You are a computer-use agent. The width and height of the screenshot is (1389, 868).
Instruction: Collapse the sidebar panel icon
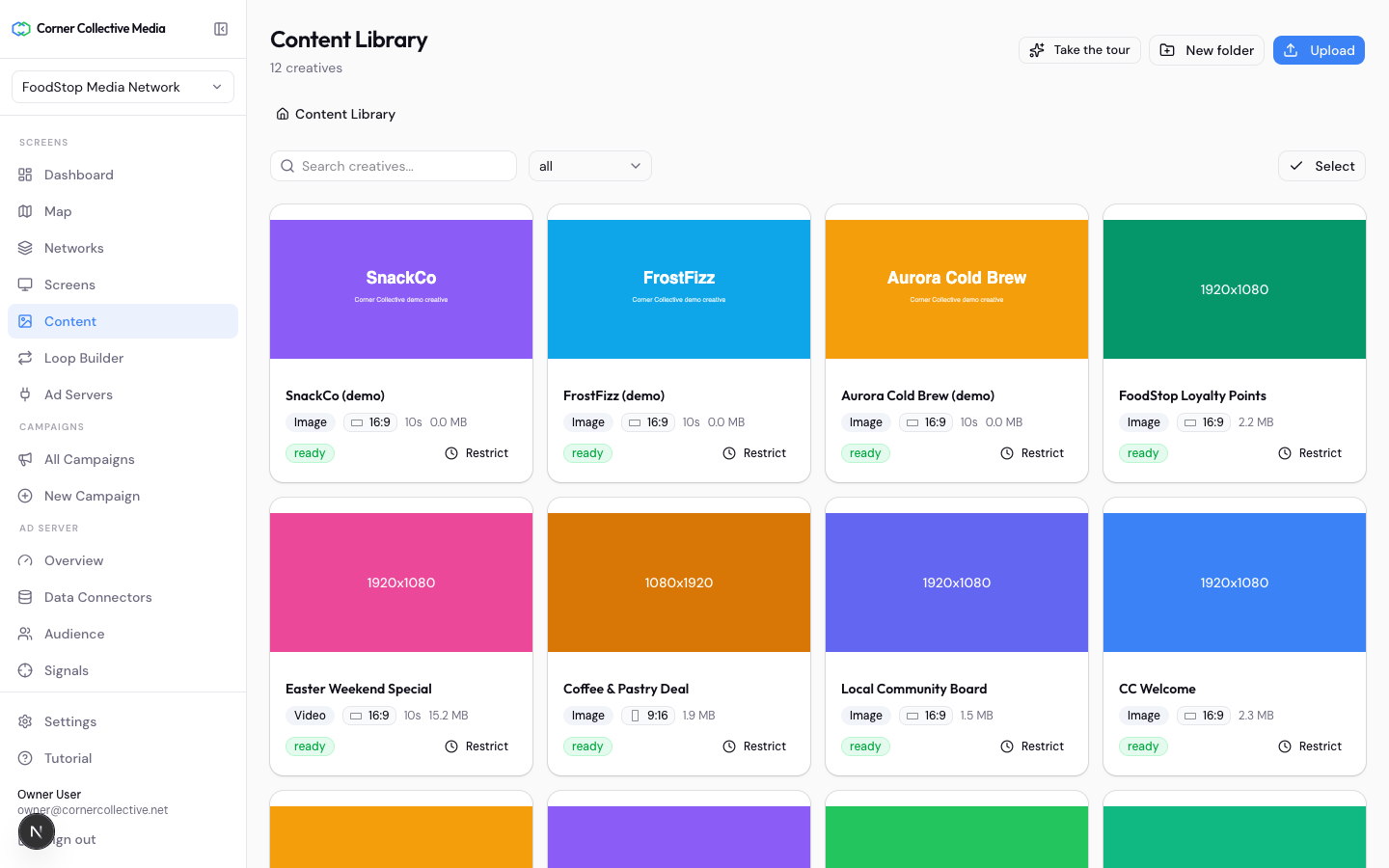(x=221, y=29)
